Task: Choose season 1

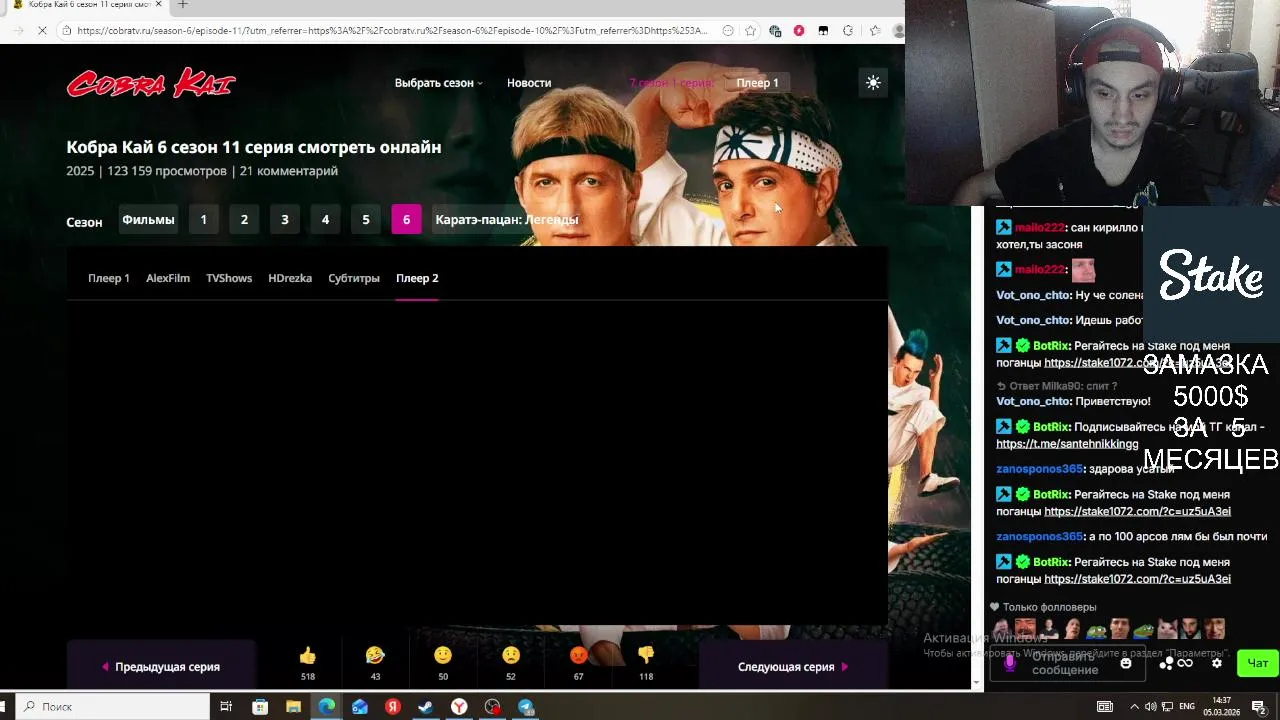Action: click(x=204, y=220)
